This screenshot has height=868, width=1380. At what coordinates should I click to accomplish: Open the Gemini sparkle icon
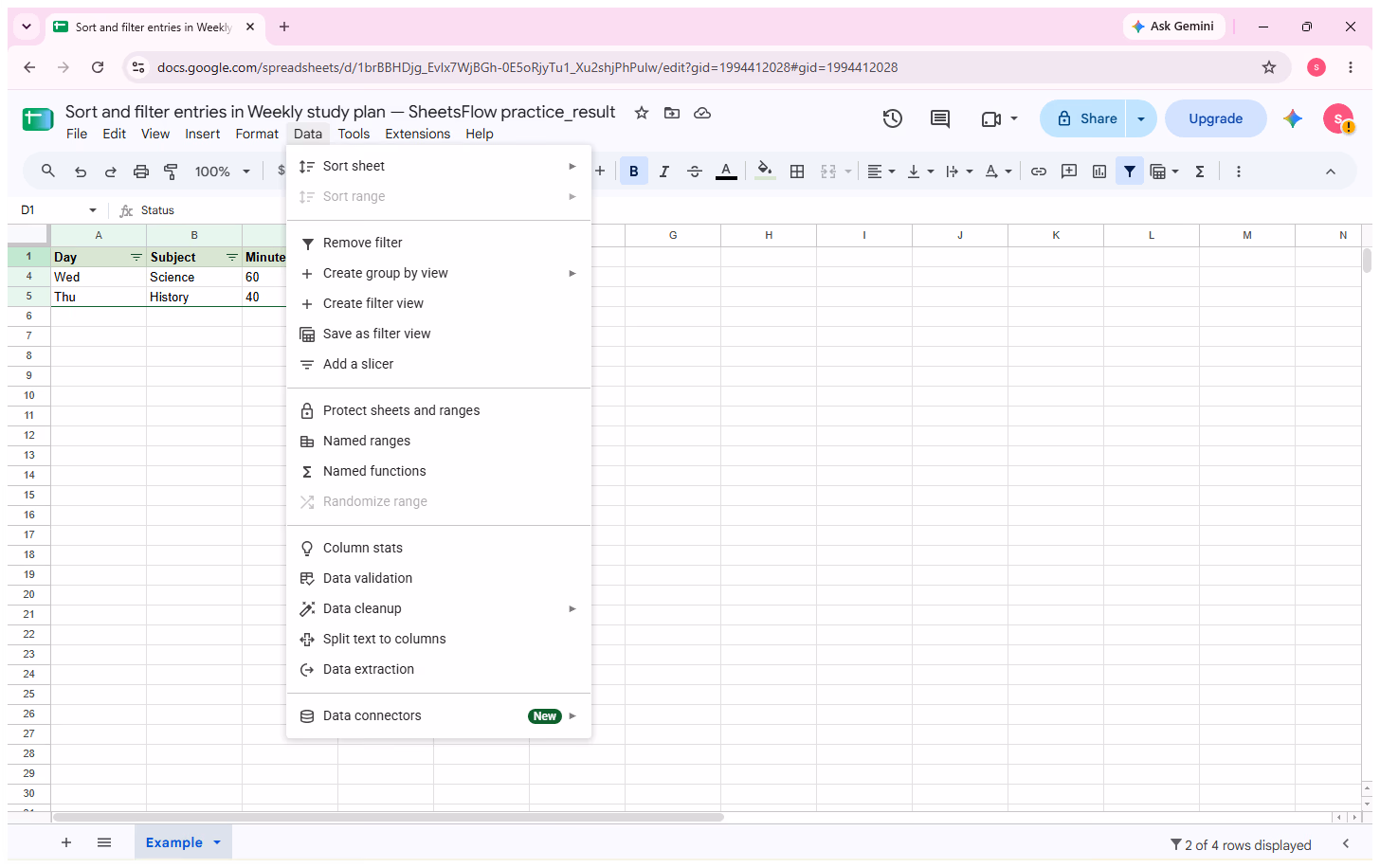click(1293, 118)
